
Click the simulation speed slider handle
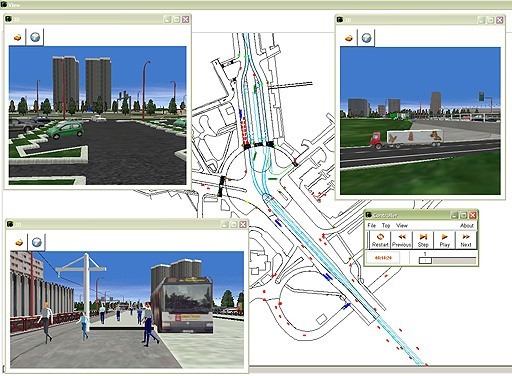(425, 261)
